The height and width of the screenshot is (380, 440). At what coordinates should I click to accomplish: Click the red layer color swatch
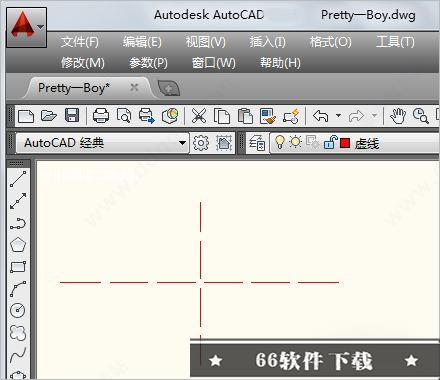point(345,143)
